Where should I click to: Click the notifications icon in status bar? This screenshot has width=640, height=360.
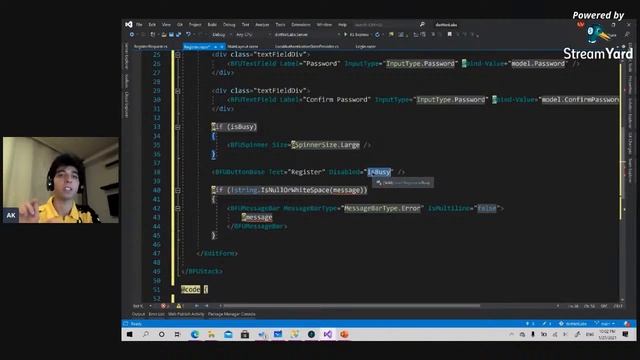pyautogui.click(x=627, y=324)
